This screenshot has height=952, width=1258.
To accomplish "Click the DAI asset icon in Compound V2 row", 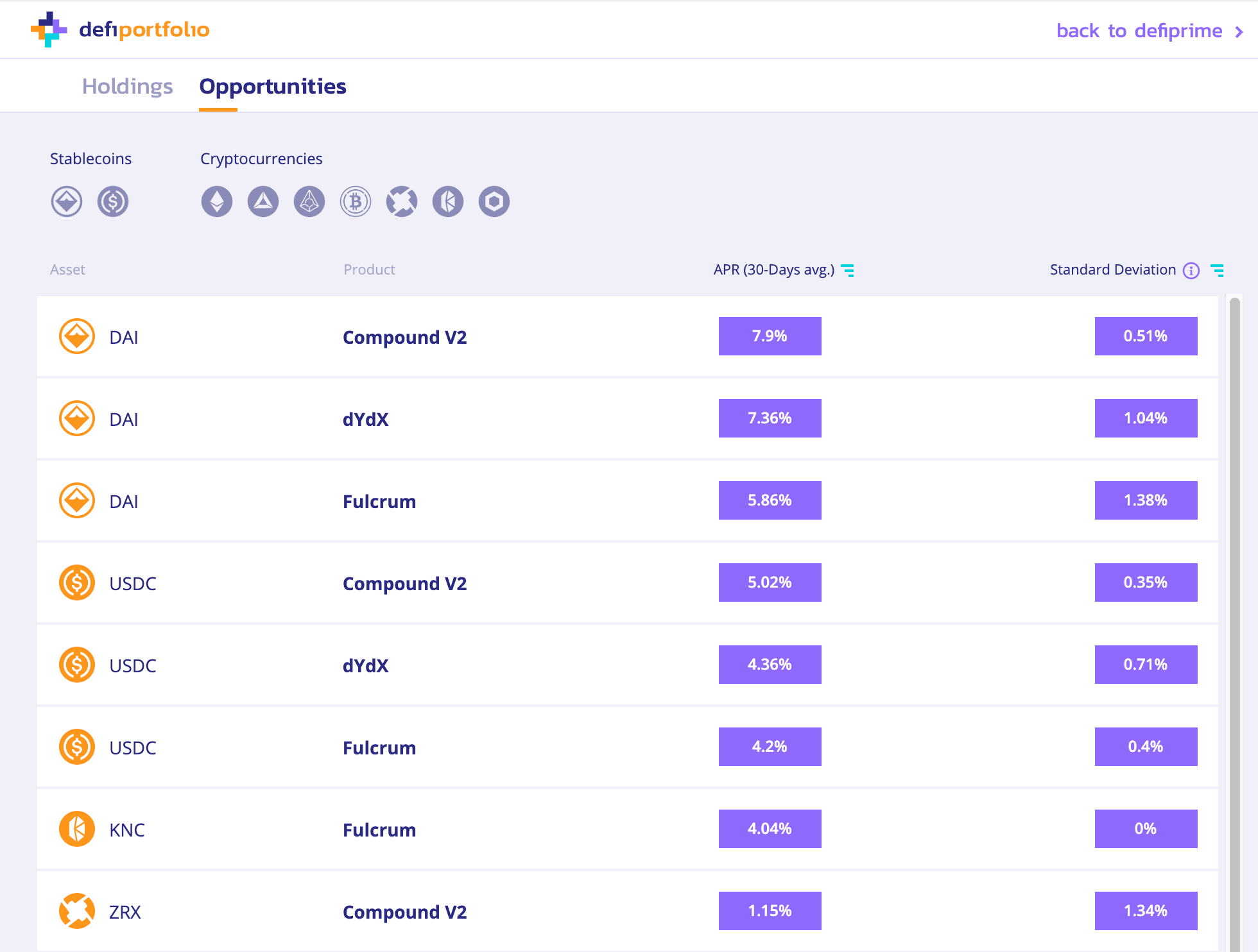I will click(76, 336).
